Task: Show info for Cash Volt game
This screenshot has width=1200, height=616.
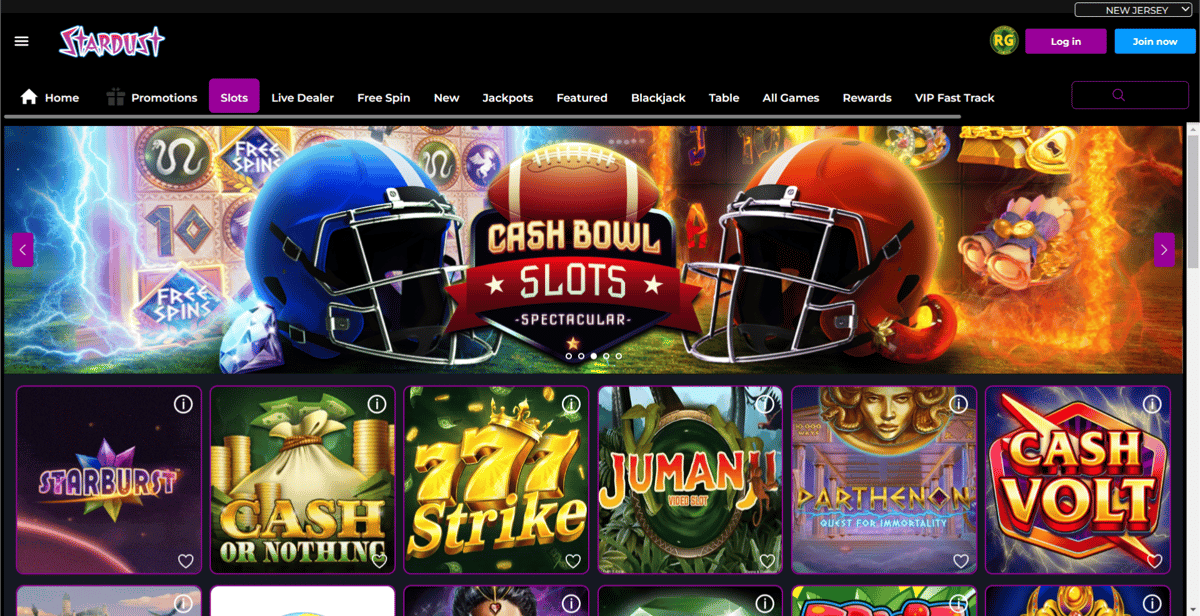Action: point(1152,404)
